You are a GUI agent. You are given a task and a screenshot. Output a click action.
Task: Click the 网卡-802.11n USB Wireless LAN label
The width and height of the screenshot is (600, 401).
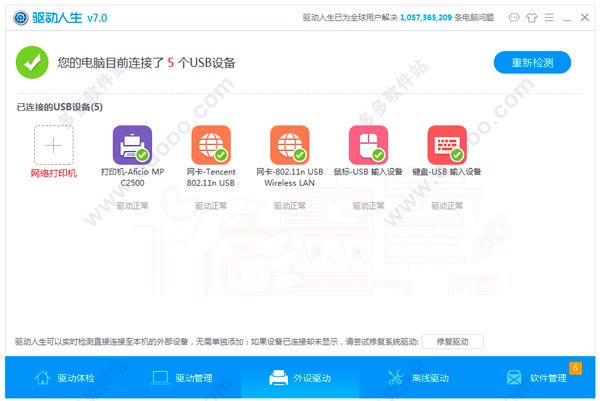[290, 177]
